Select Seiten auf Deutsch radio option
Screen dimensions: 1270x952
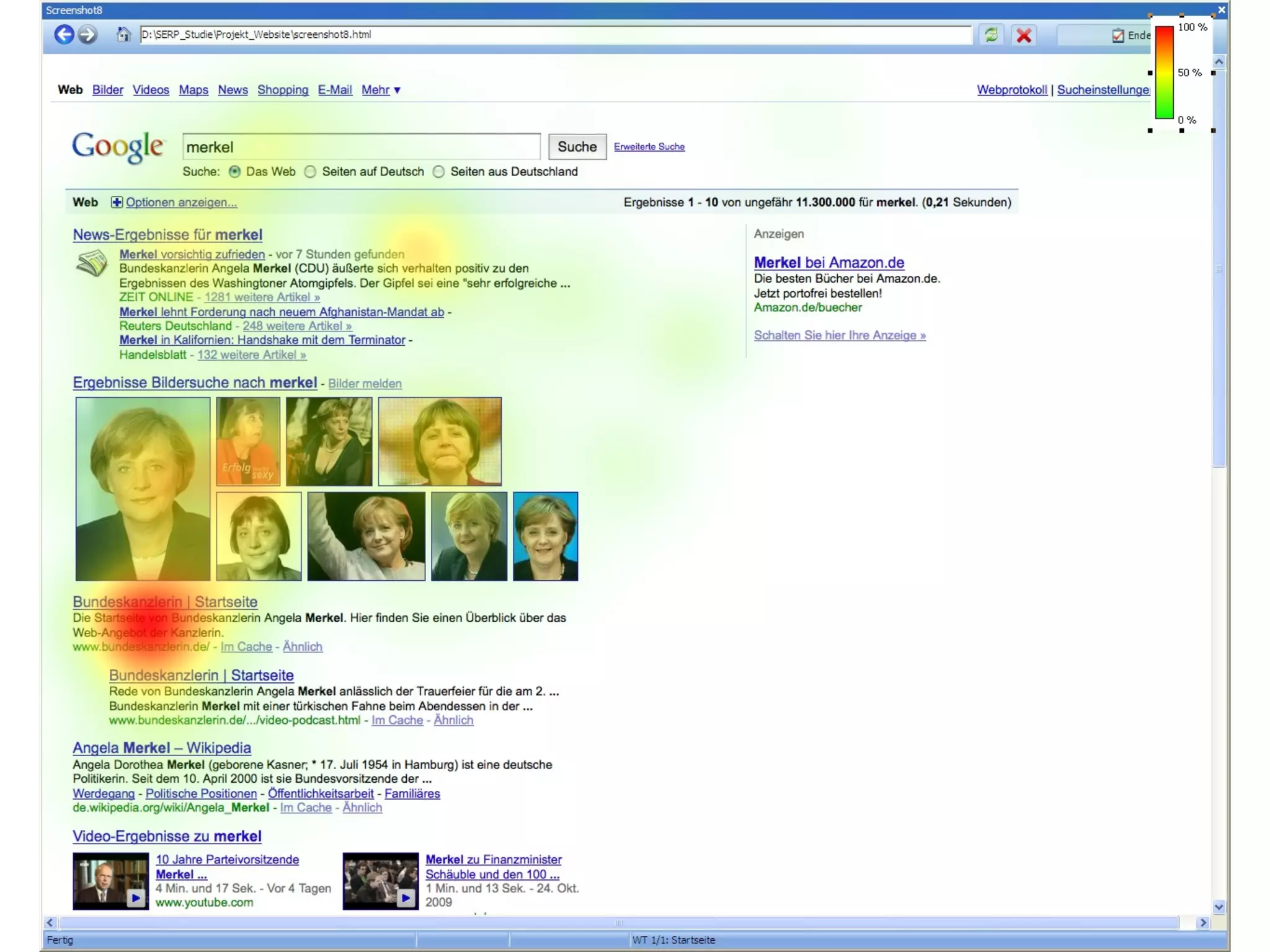310,172
